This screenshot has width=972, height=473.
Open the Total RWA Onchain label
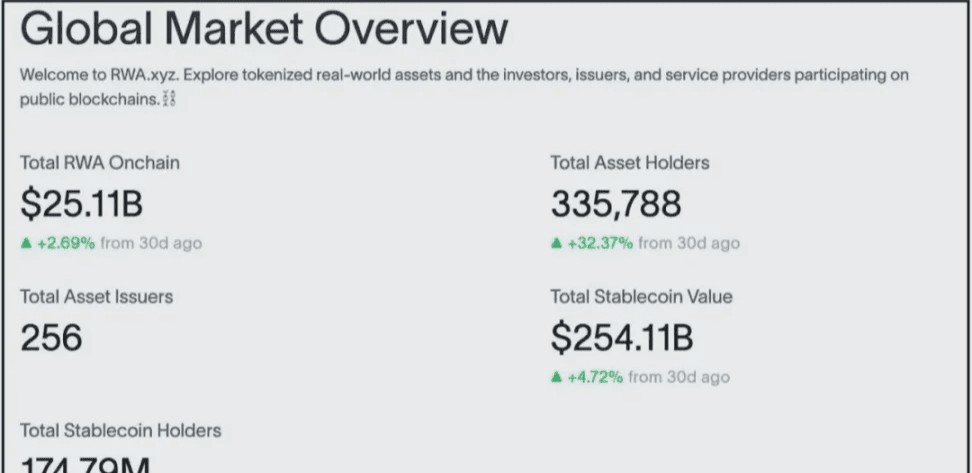click(x=100, y=163)
